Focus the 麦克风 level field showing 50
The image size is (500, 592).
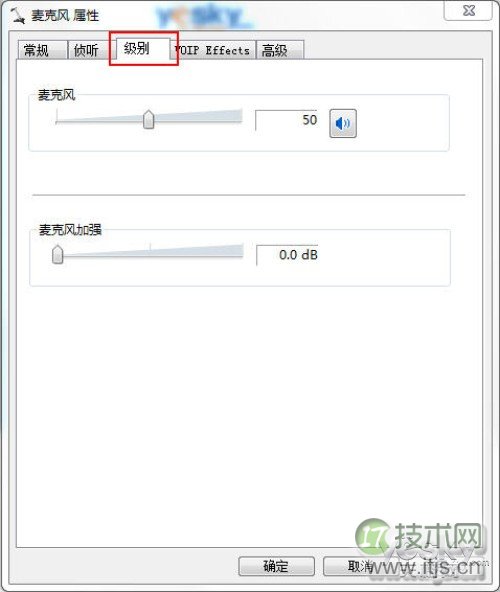coord(287,120)
